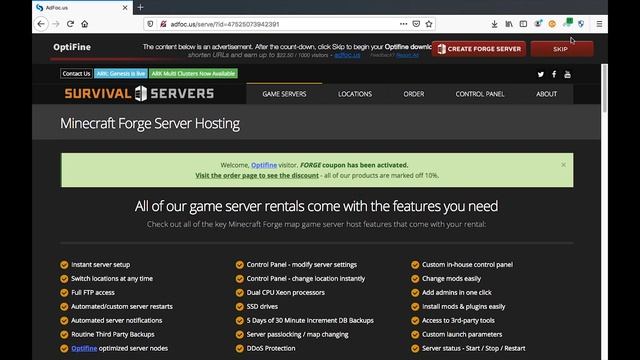
Task: Open the browser home page icon
Action: [84, 24]
